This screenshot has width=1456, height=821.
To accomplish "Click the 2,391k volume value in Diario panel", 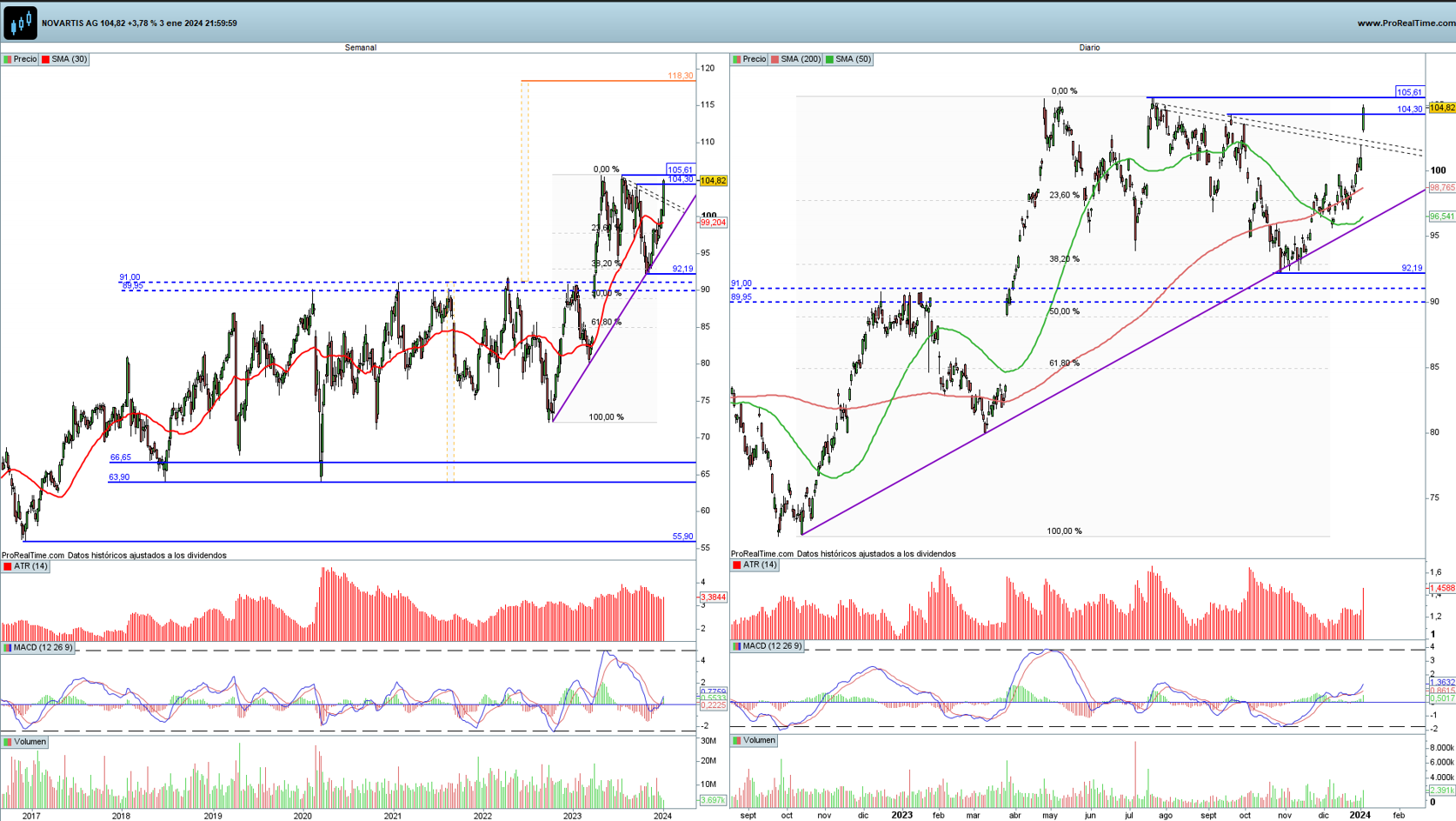I will click(x=1441, y=791).
